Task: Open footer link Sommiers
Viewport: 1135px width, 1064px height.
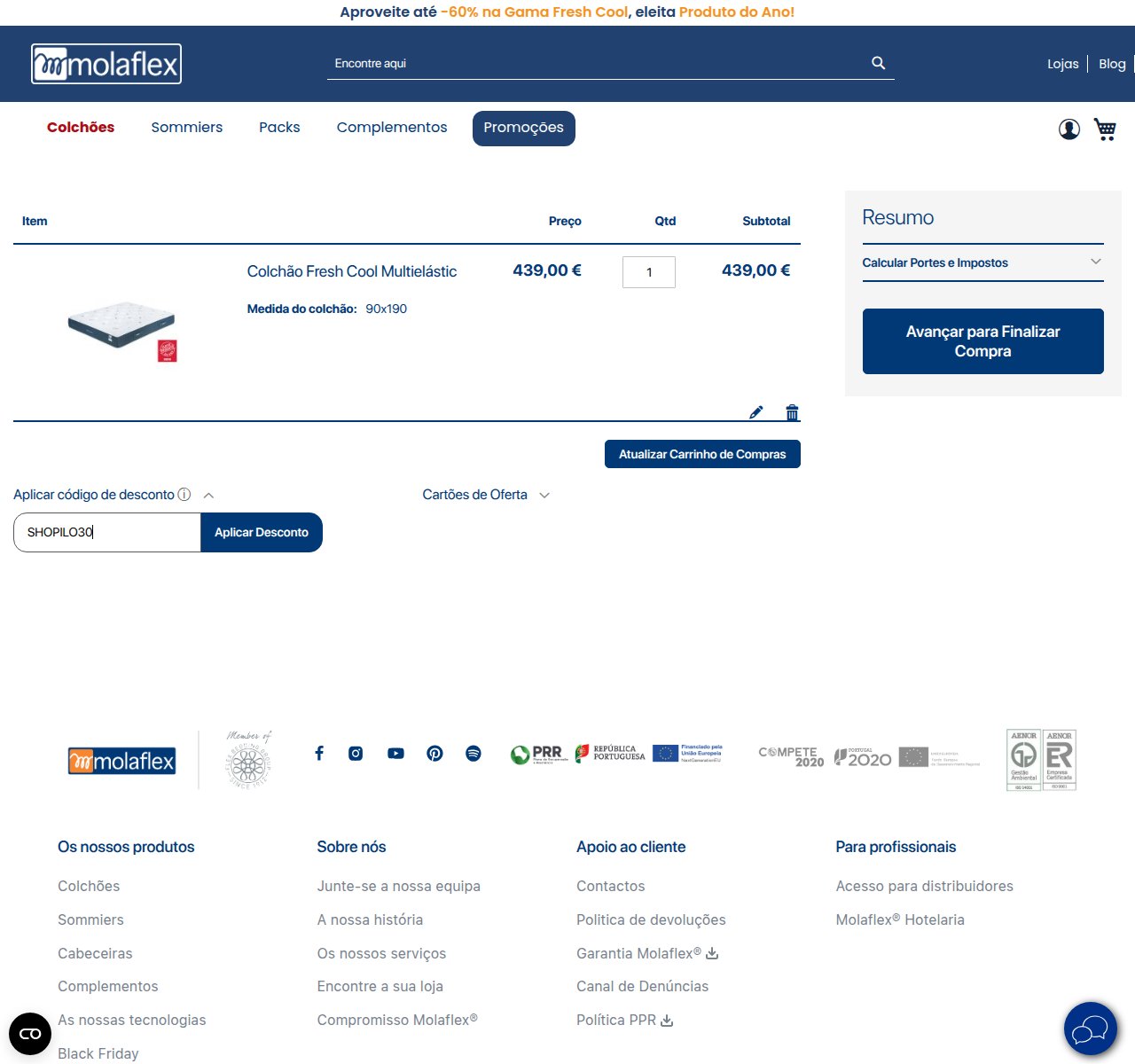Action: [90, 920]
